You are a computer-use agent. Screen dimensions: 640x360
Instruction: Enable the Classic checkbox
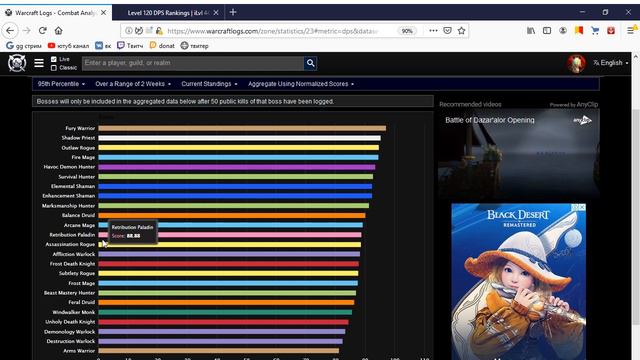tap(54, 68)
